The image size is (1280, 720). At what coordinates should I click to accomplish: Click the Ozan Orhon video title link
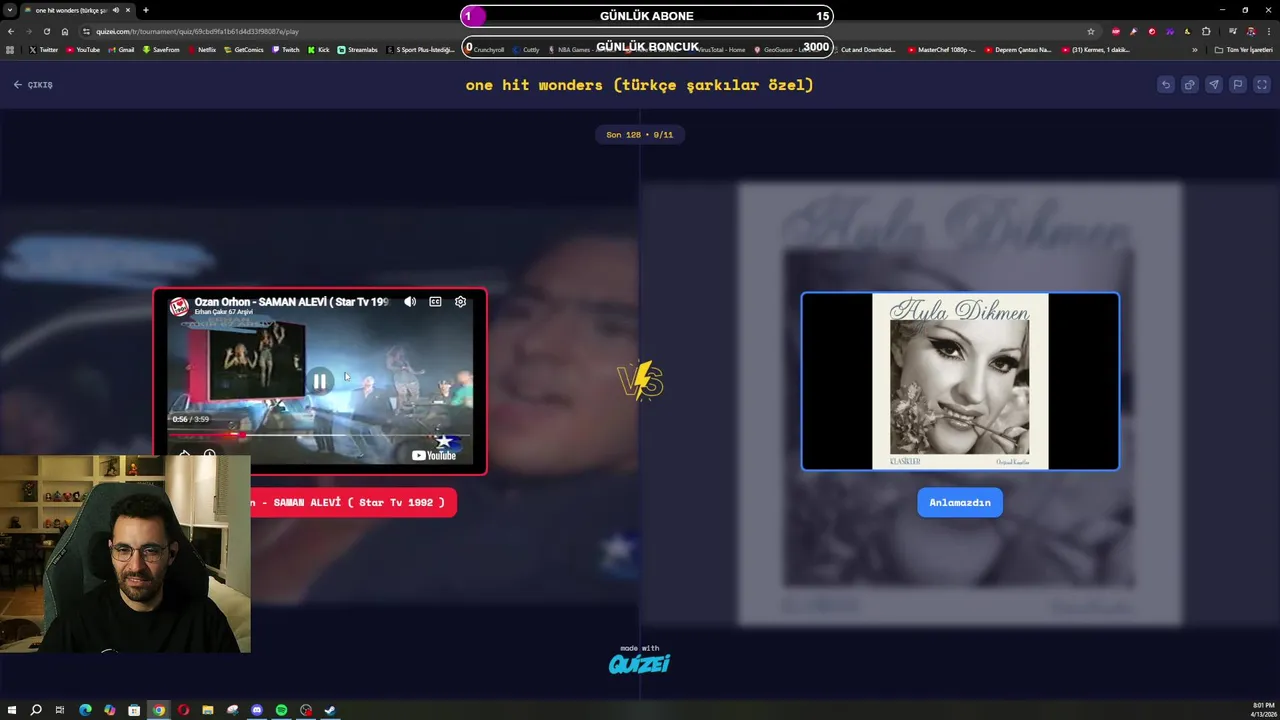291,301
